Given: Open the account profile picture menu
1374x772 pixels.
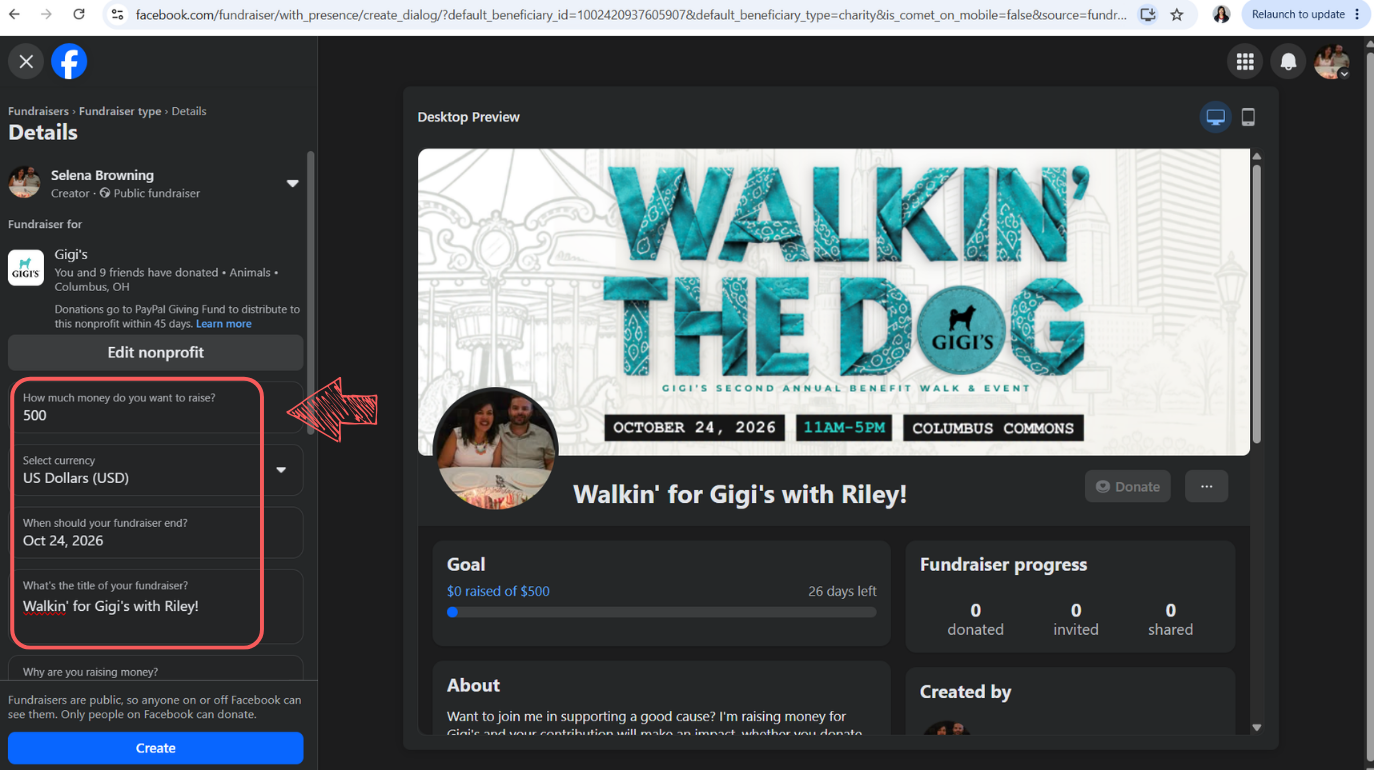Looking at the screenshot, I should pyautogui.click(x=1332, y=62).
